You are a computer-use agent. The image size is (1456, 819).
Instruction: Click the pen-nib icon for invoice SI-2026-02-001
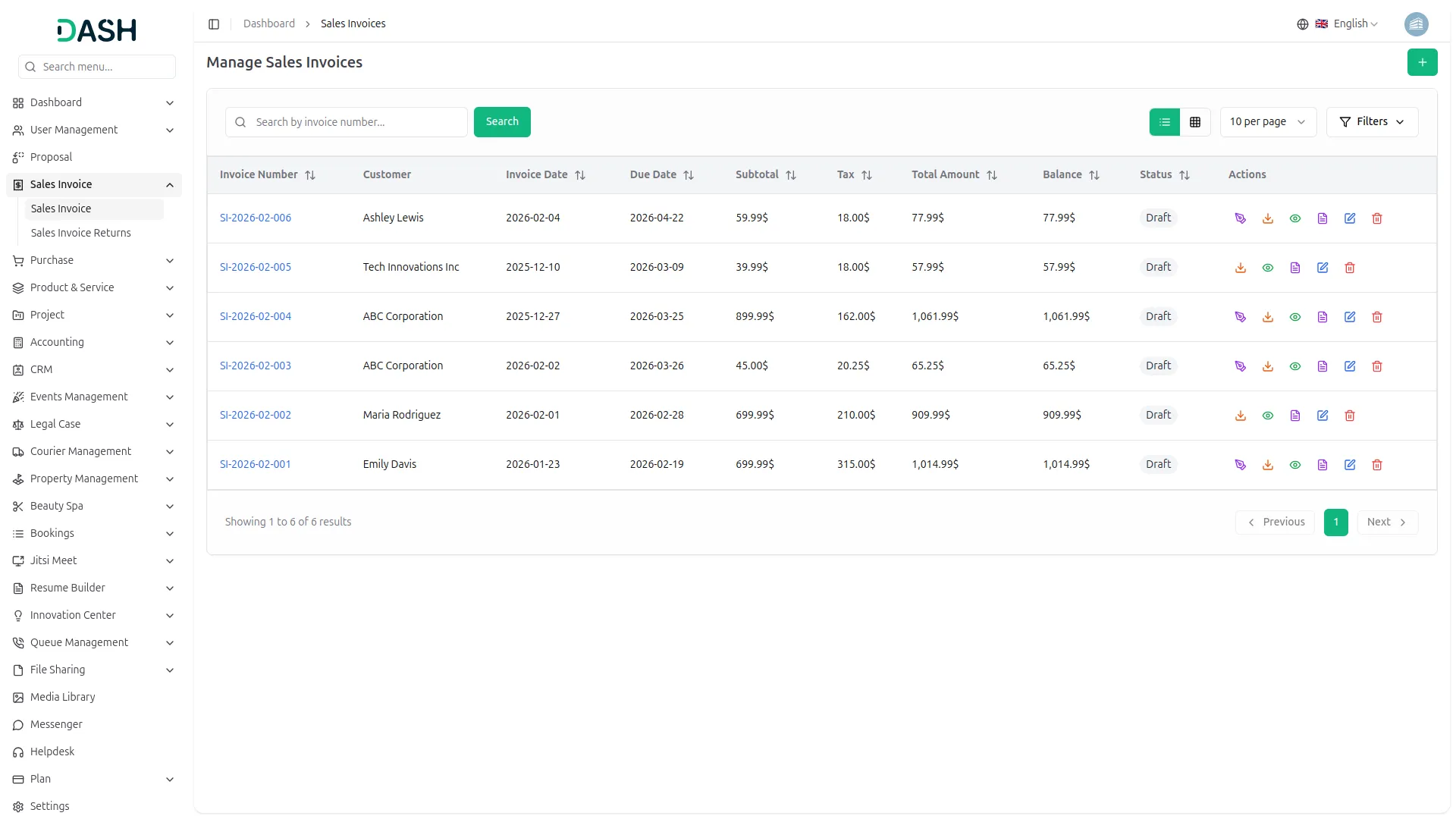click(1241, 465)
